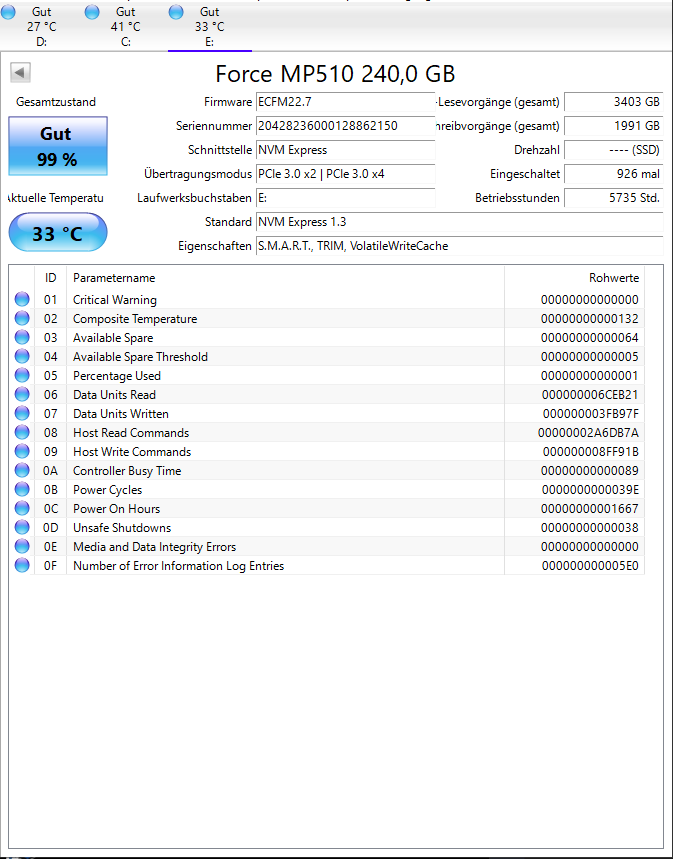This screenshot has width=673, height=859.
Task: Click status orb of Media and Data Integrity Errors row
Action: 22,546
